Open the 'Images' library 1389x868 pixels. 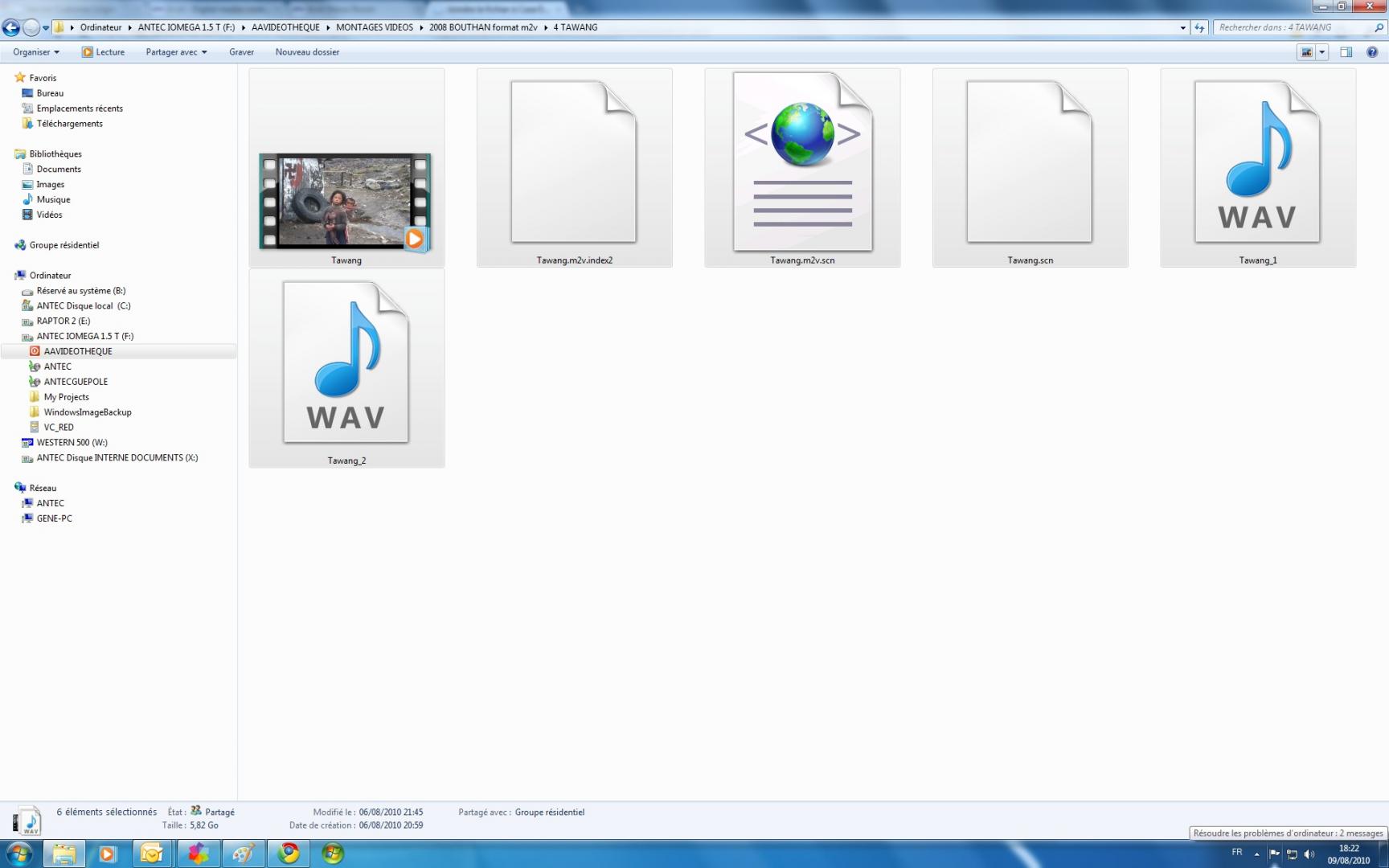(x=50, y=185)
